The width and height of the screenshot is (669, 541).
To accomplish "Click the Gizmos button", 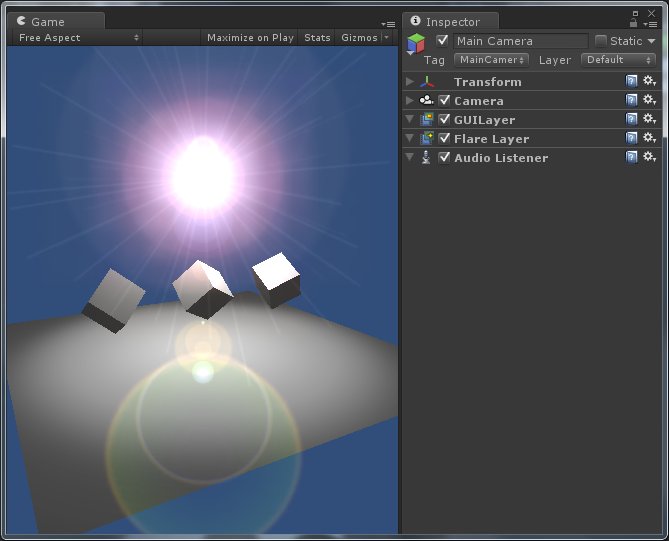I will pos(359,38).
